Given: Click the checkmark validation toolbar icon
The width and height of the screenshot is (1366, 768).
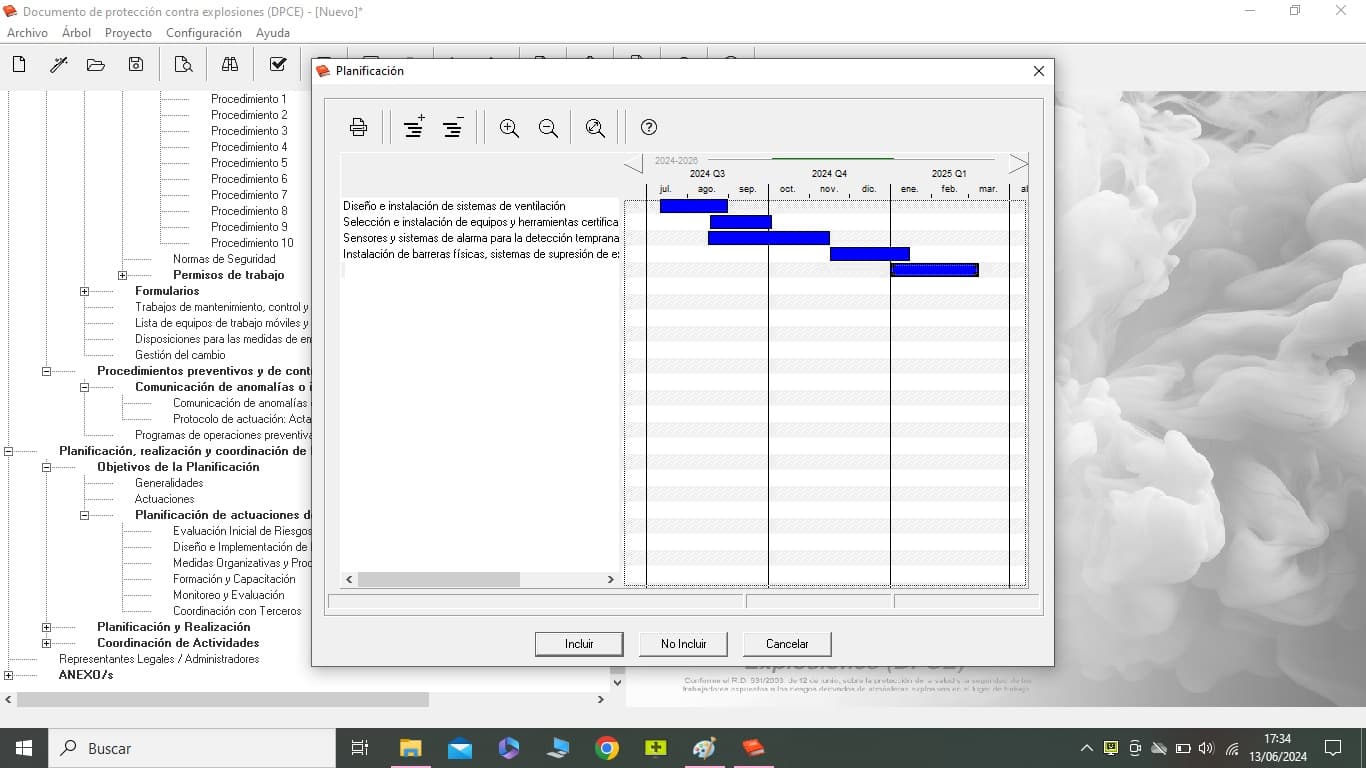Looking at the screenshot, I should (x=278, y=65).
